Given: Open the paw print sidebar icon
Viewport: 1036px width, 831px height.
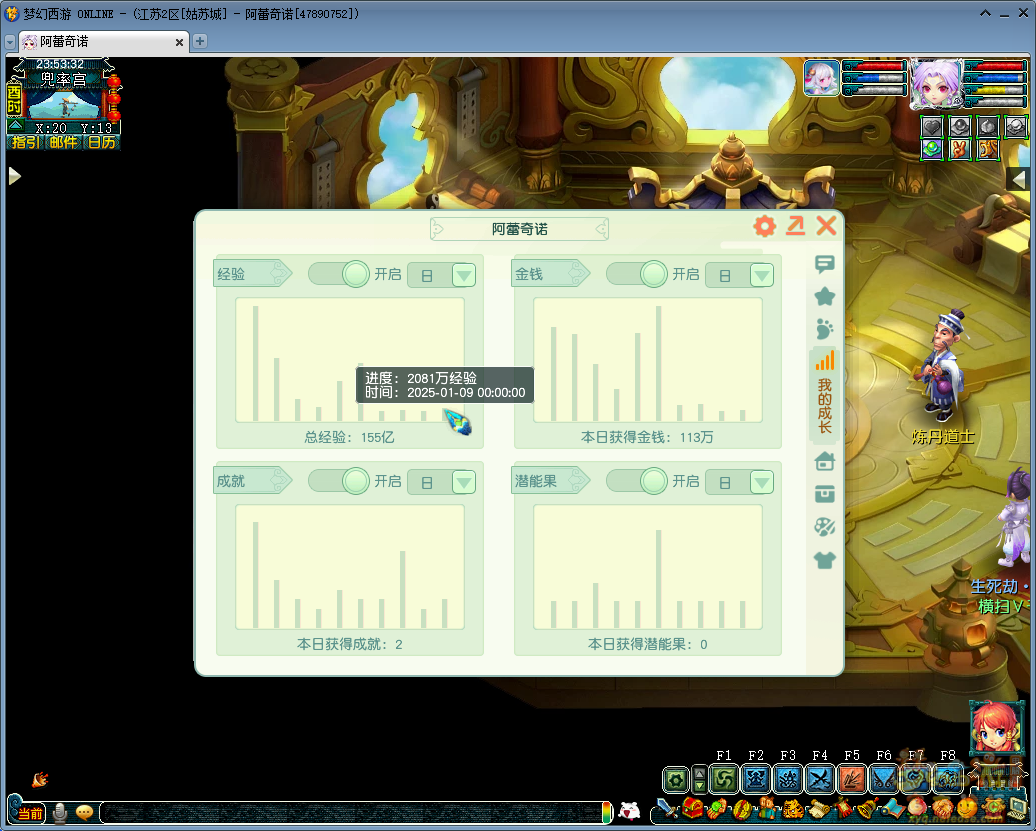Looking at the screenshot, I should click(x=825, y=329).
